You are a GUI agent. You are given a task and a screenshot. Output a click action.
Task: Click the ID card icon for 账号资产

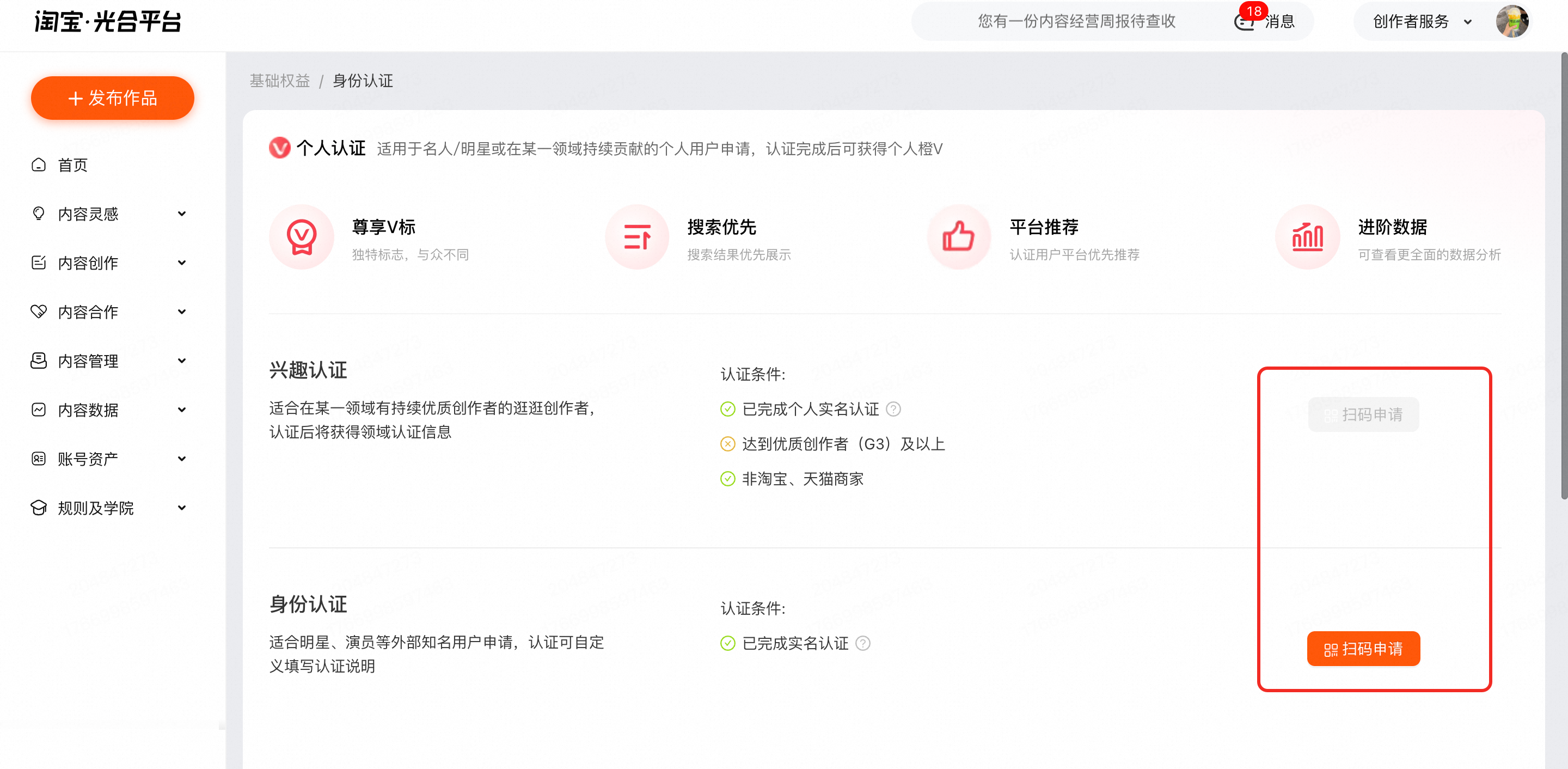click(x=38, y=459)
